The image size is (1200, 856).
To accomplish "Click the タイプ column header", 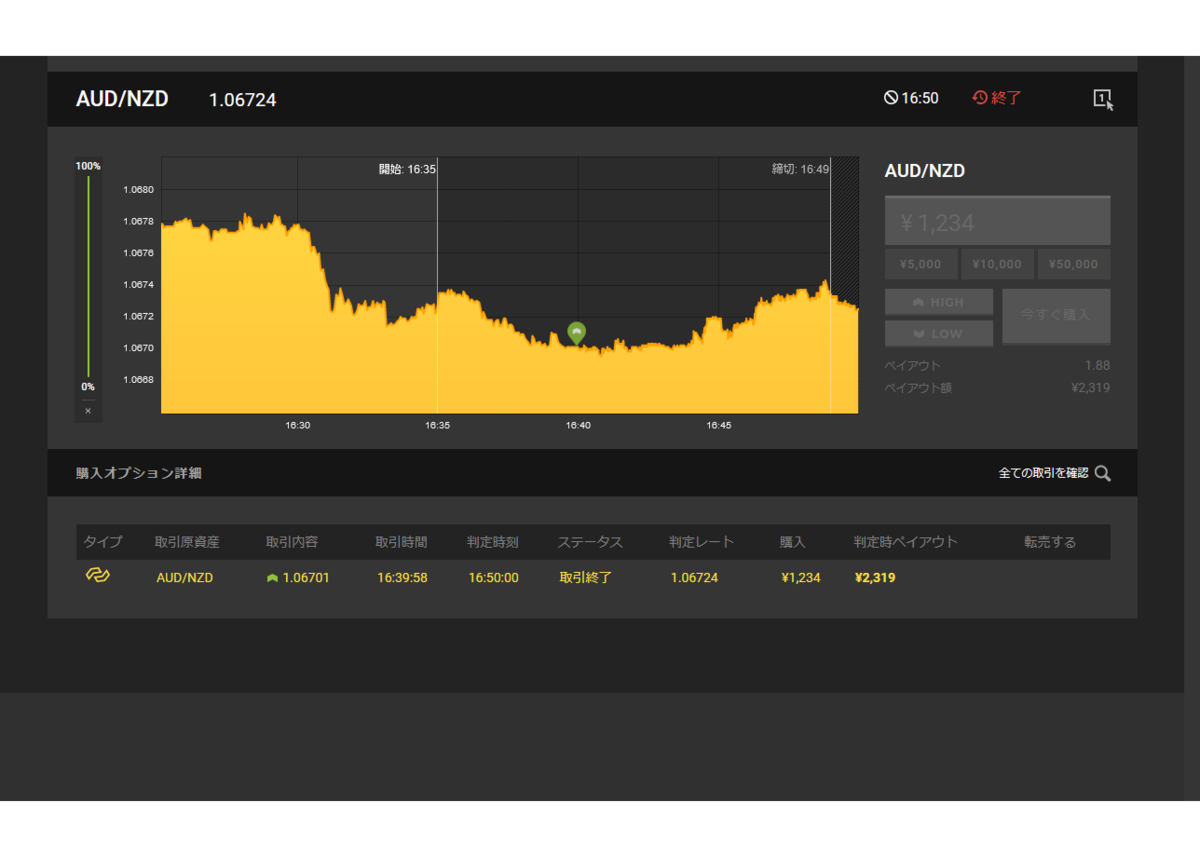I will click(x=102, y=542).
